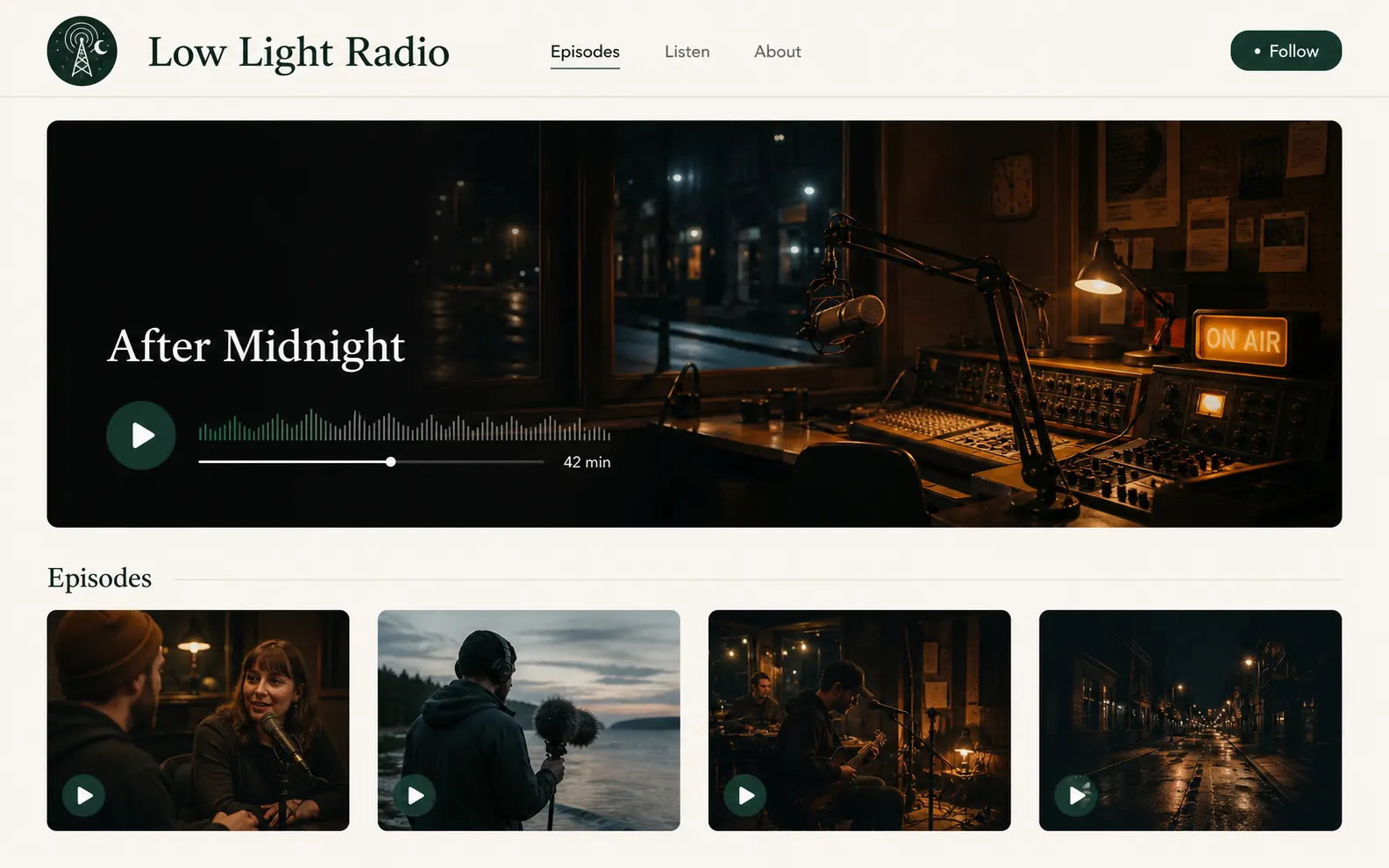Screen dimensions: 1389x868
Task: Open the rainy night street thumbnail
Action: 1190,721
